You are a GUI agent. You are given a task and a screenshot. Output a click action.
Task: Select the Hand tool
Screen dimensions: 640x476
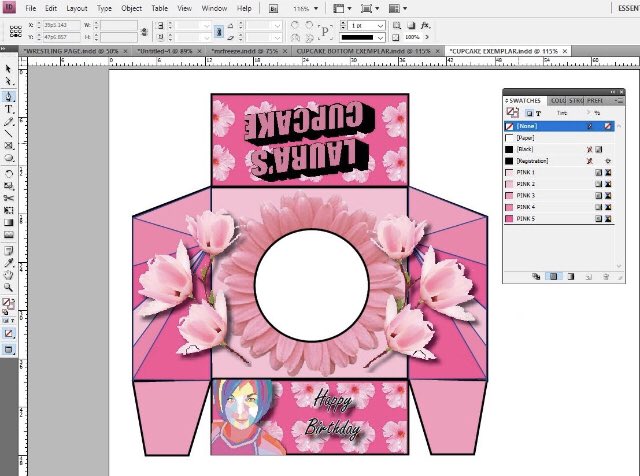pyautogui.click(x=8, y=275)
